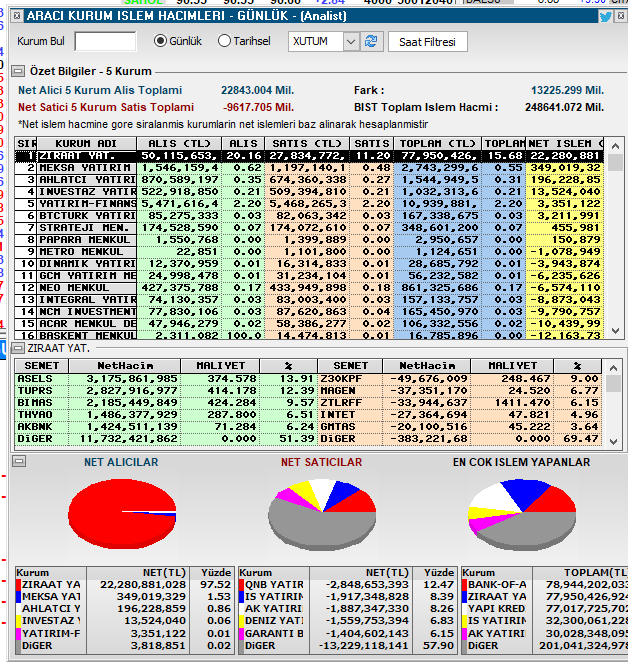Click BANK-OF-A row in most traded
Screen dimensions: 628x662
point(544,585)
